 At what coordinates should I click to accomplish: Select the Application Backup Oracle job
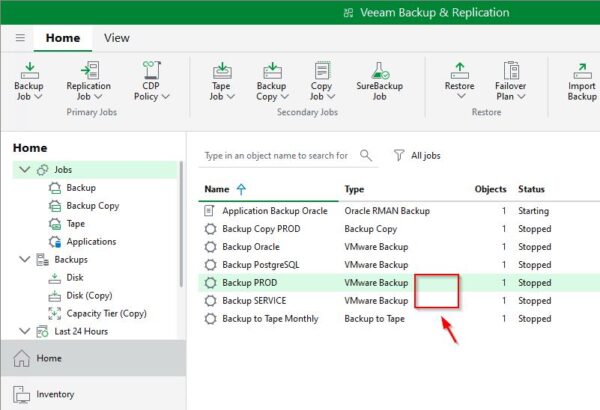[399, 211]
